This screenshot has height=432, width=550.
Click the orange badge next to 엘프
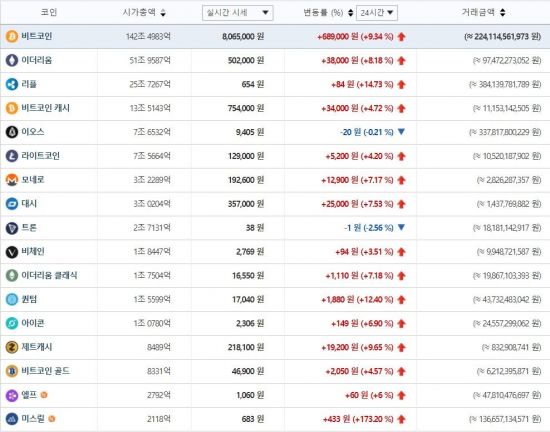44,395
